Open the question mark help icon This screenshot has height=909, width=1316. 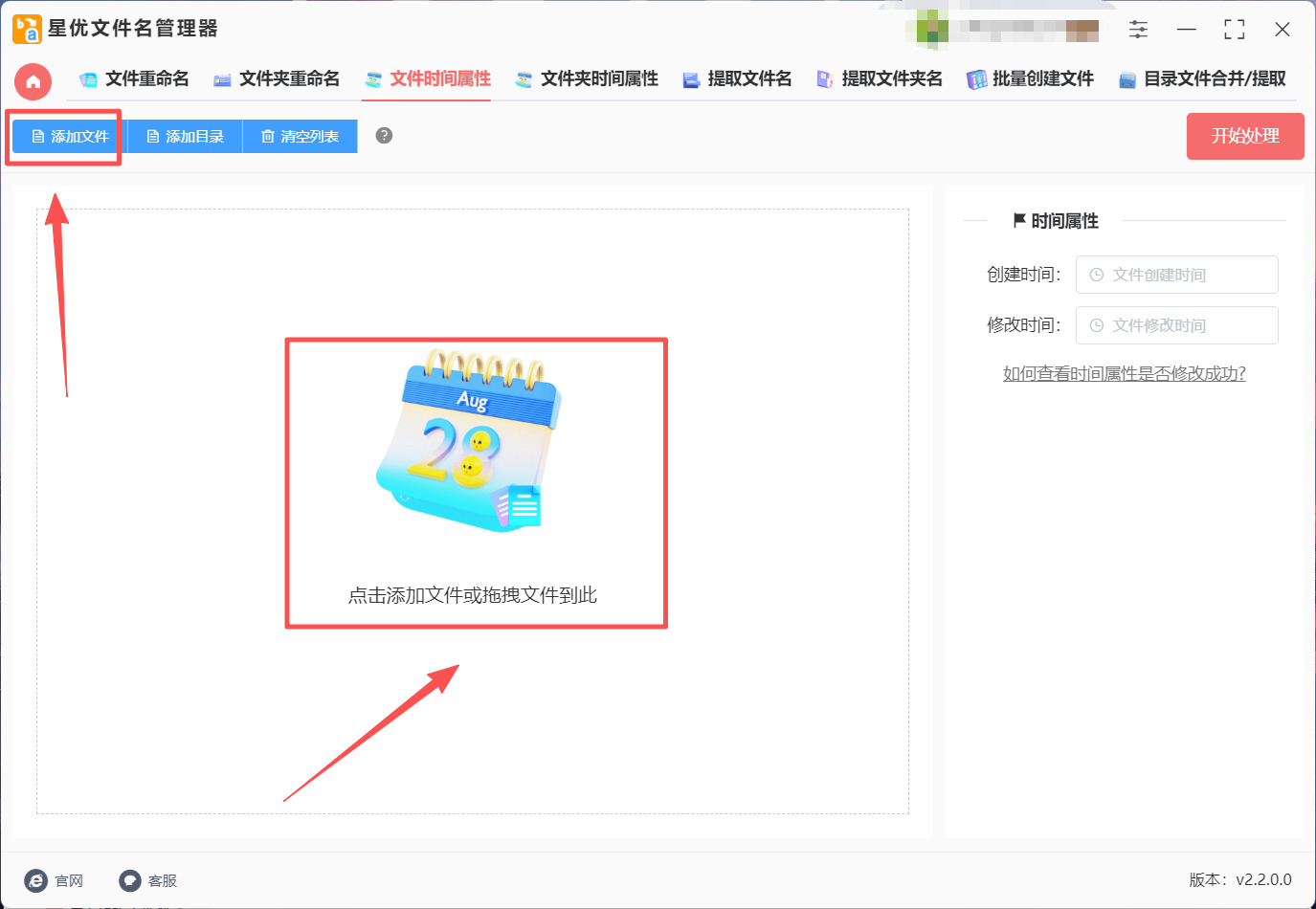(384, 136)
